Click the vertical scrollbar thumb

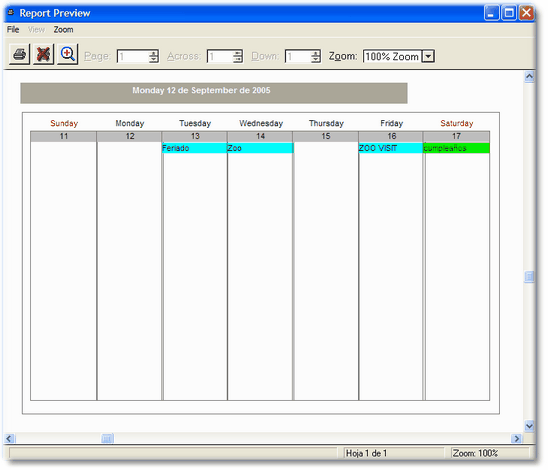click(529, 277)
